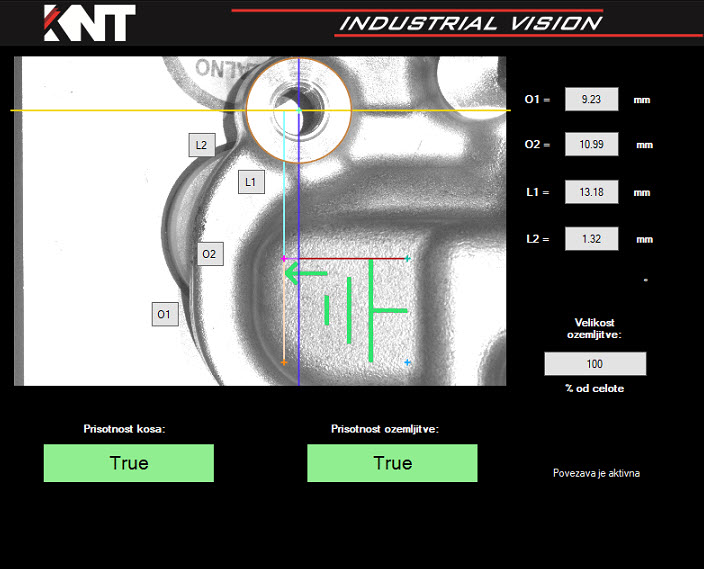The image size is (704, 569).
Task: Click the L2 value field showing 1.32
Action: (591, 239)
